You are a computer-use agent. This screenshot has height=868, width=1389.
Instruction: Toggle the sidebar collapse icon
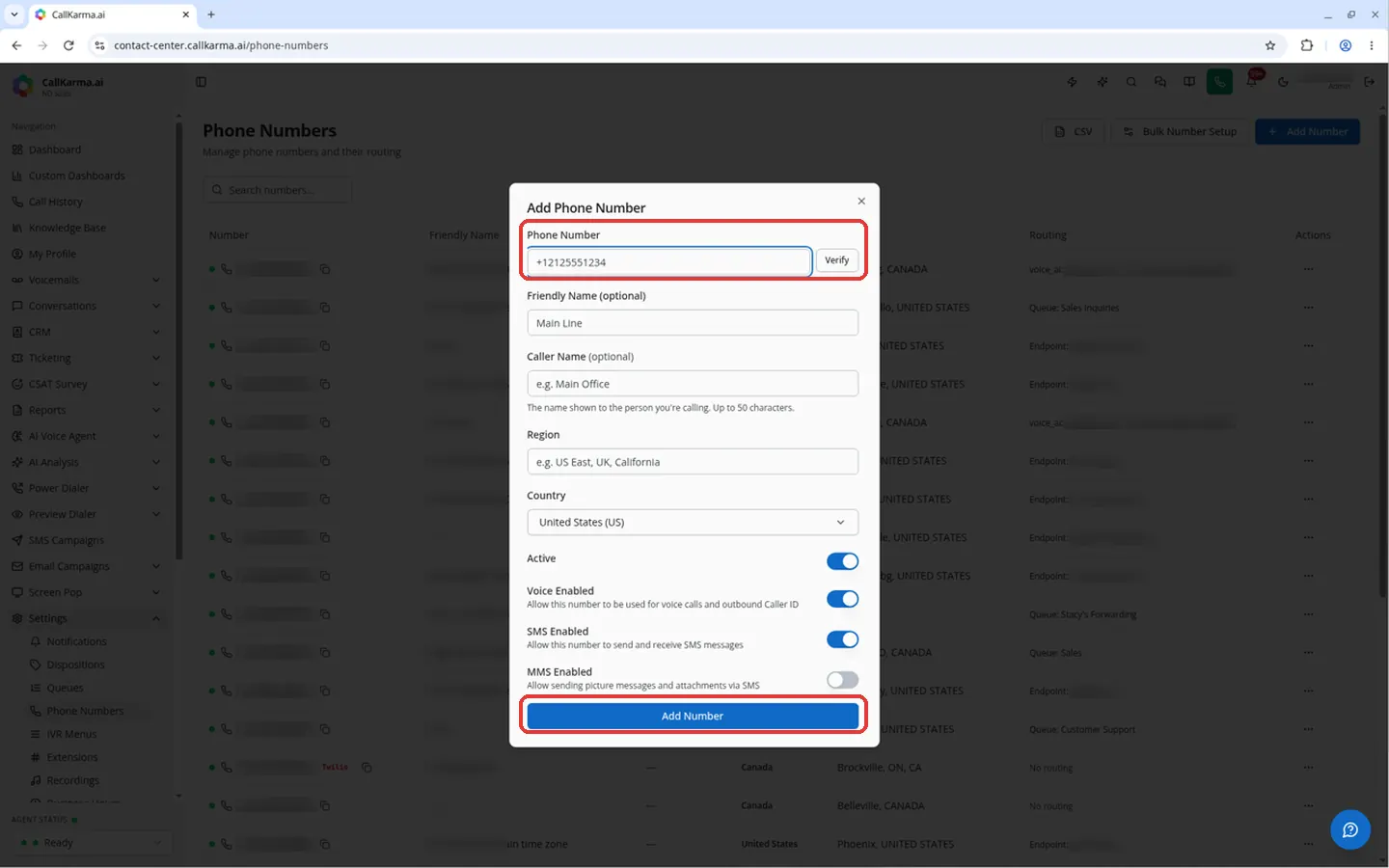click(x=201, y=82)
